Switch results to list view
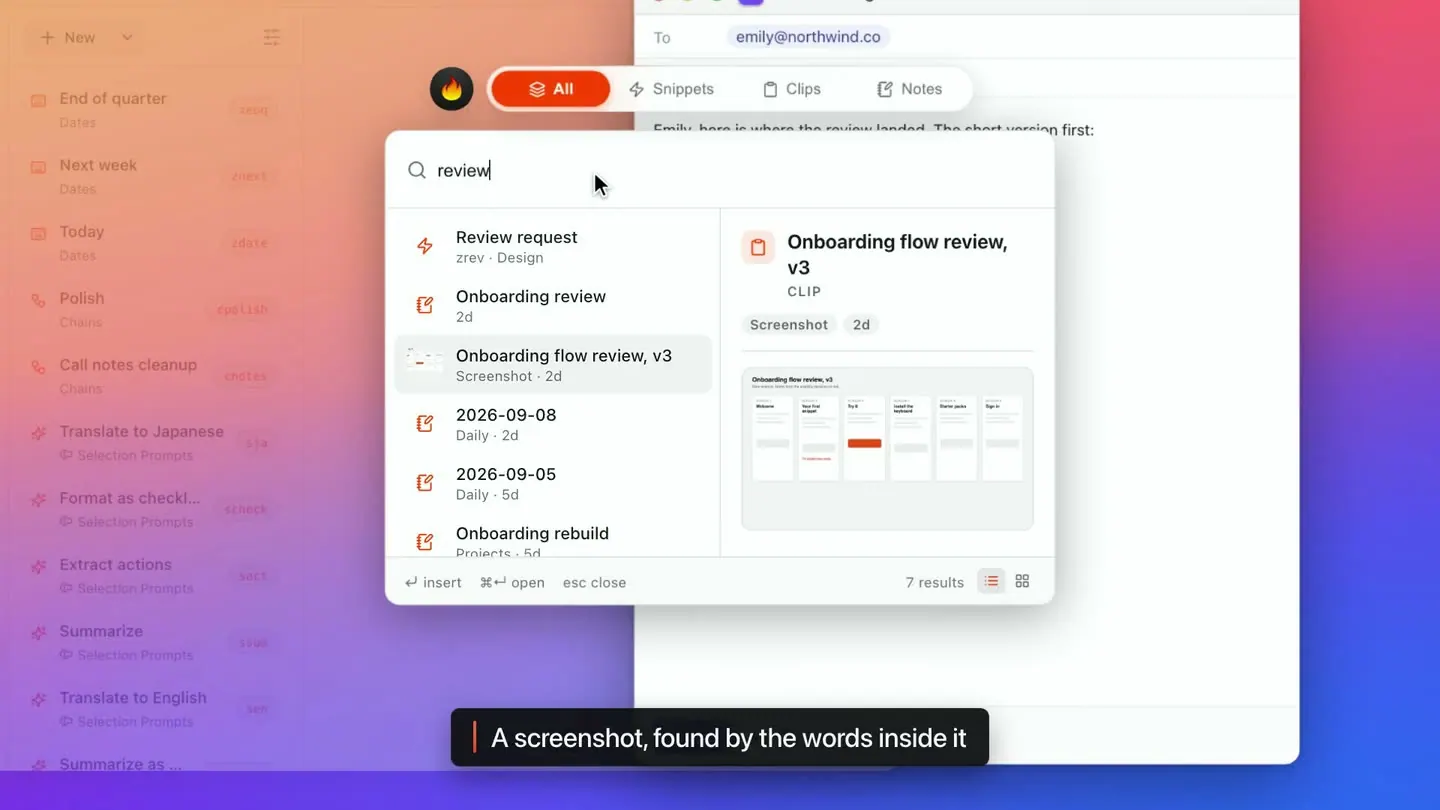Screen dimensions: 1440x810 [991, 581]
